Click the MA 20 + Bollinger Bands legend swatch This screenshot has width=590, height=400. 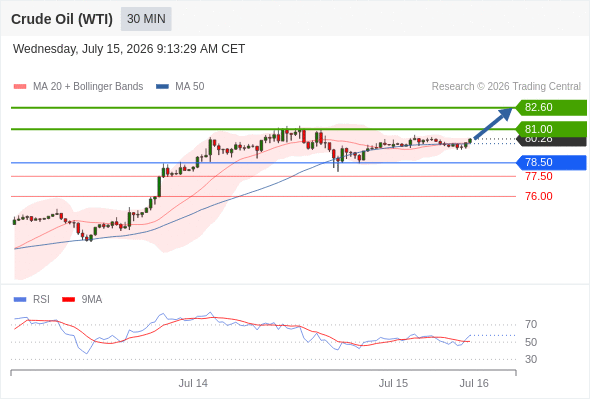click(20, 87)
